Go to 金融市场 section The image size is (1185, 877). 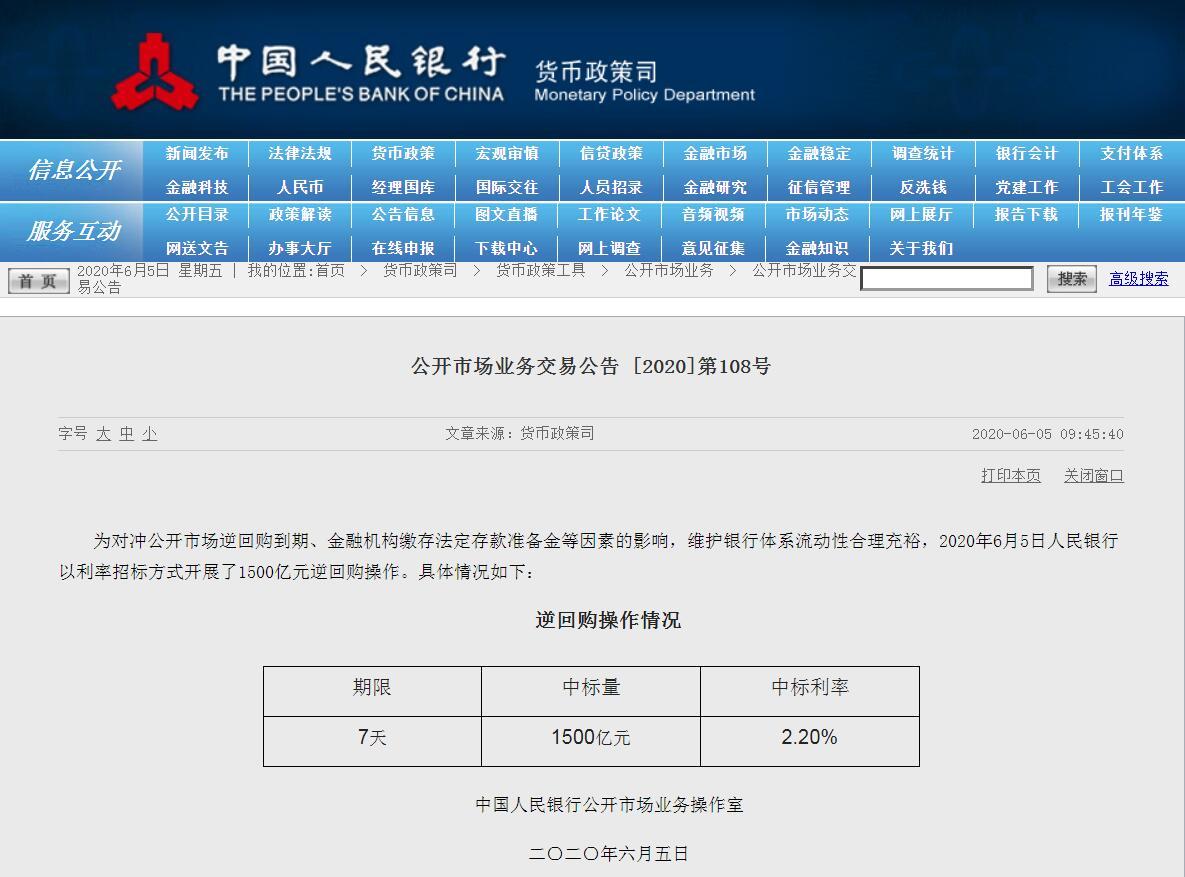tap(715, 154)
